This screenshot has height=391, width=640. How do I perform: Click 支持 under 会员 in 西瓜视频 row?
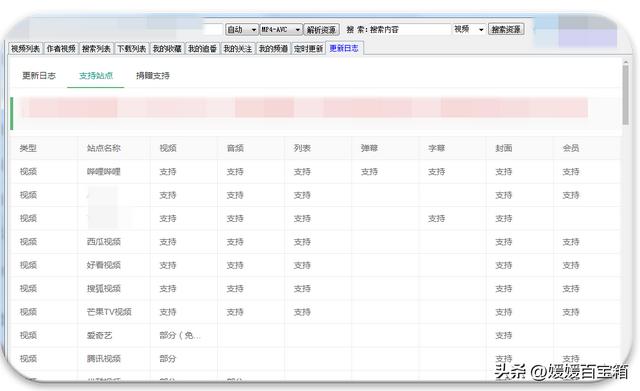(571, 242)
